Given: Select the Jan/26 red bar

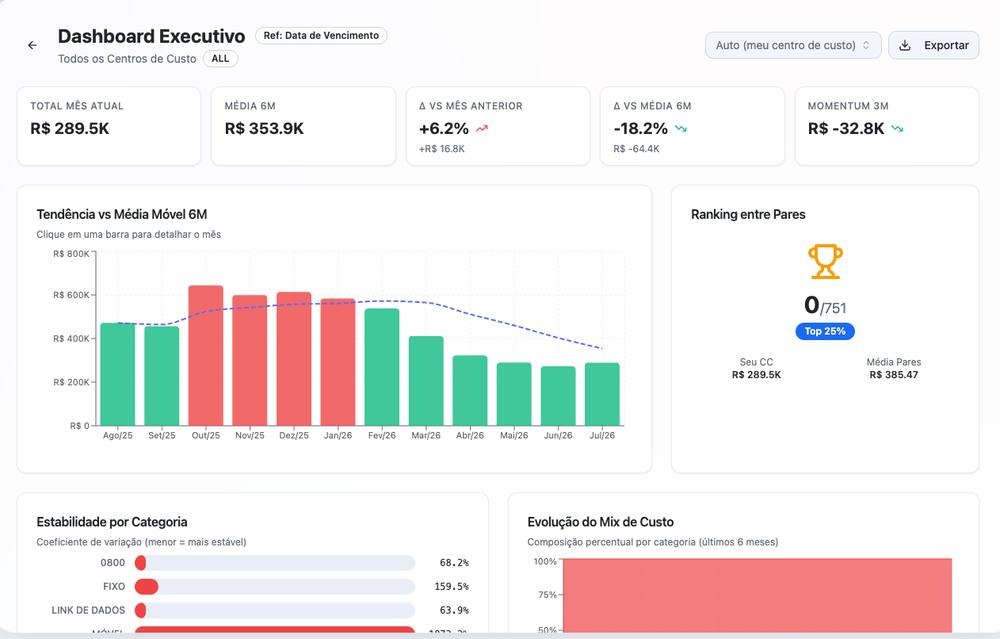Looking at the screenshot, I should (x=337, y=362).
